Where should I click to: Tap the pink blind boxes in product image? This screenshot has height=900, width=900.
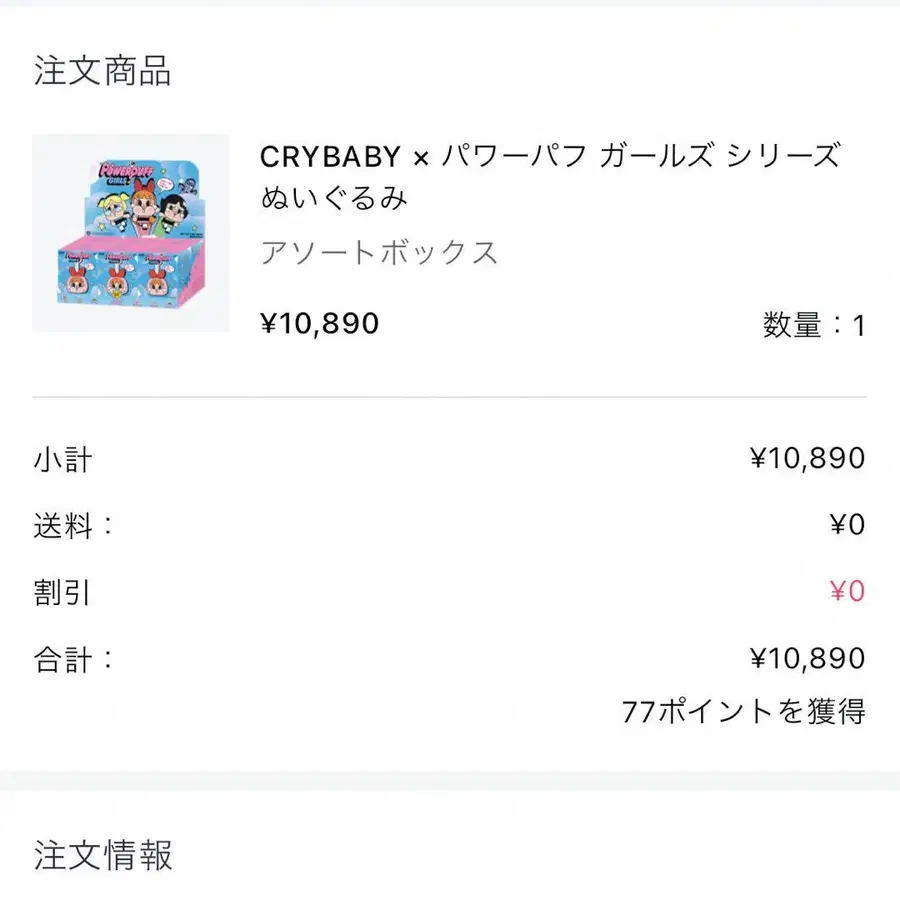[x=130, y=274]
